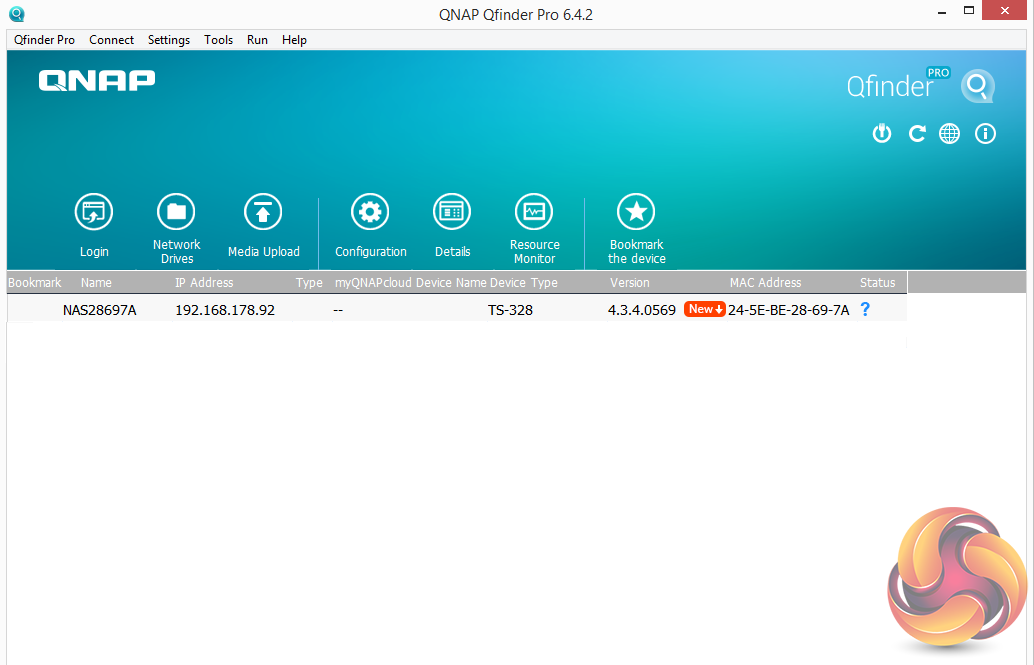
Task: Click firmware version 4.3.4.0569
Action: (642, 310)
